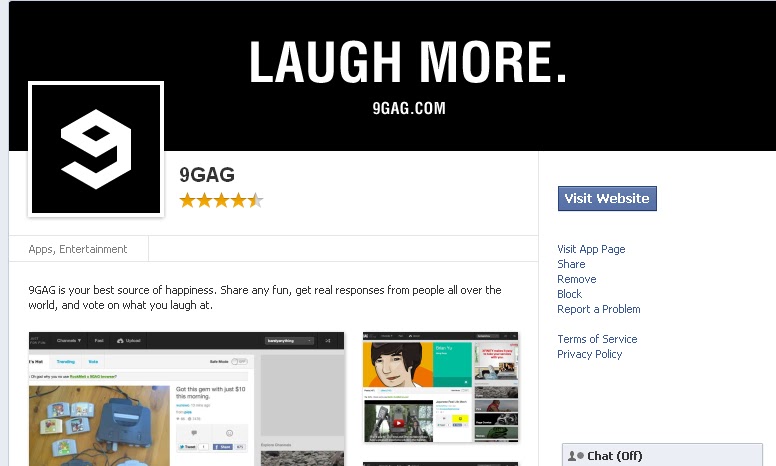
Task: Click the 9GAG.COM text on cover
Action: point(409,108)
